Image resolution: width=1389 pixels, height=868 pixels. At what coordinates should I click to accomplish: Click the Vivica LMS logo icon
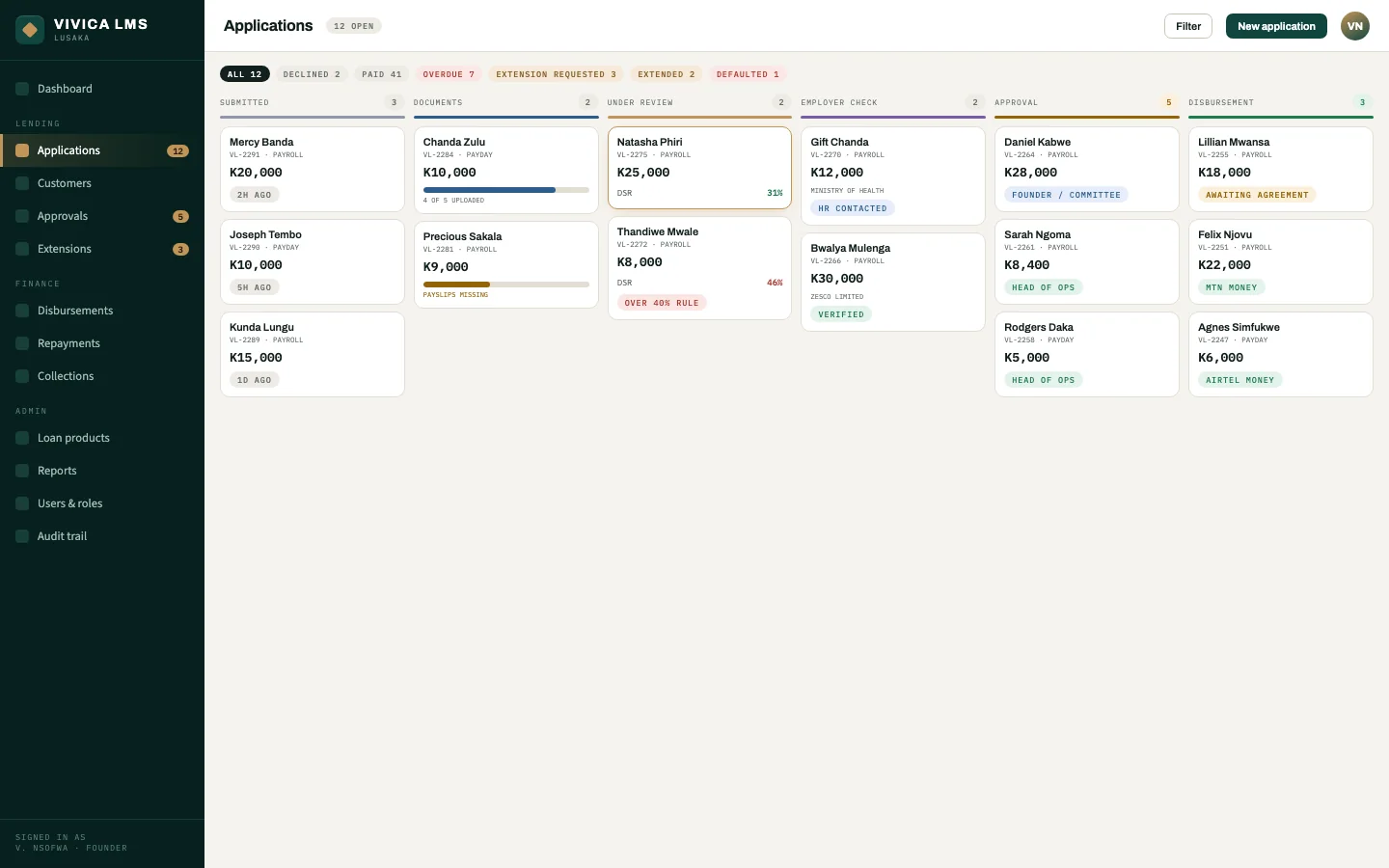coord(30,30)
